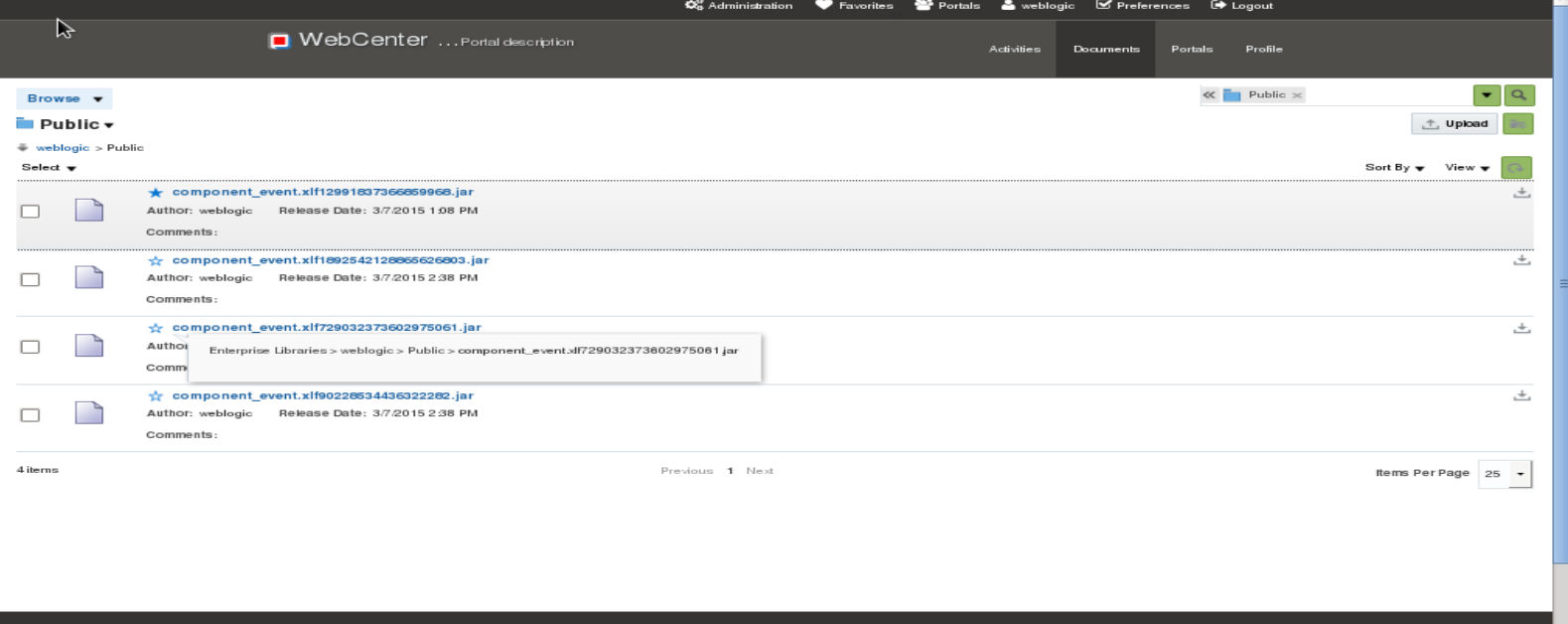Click the Preferences checkmark icon
Viewport: 1568px width, 624px height.
click(1103, 5)
